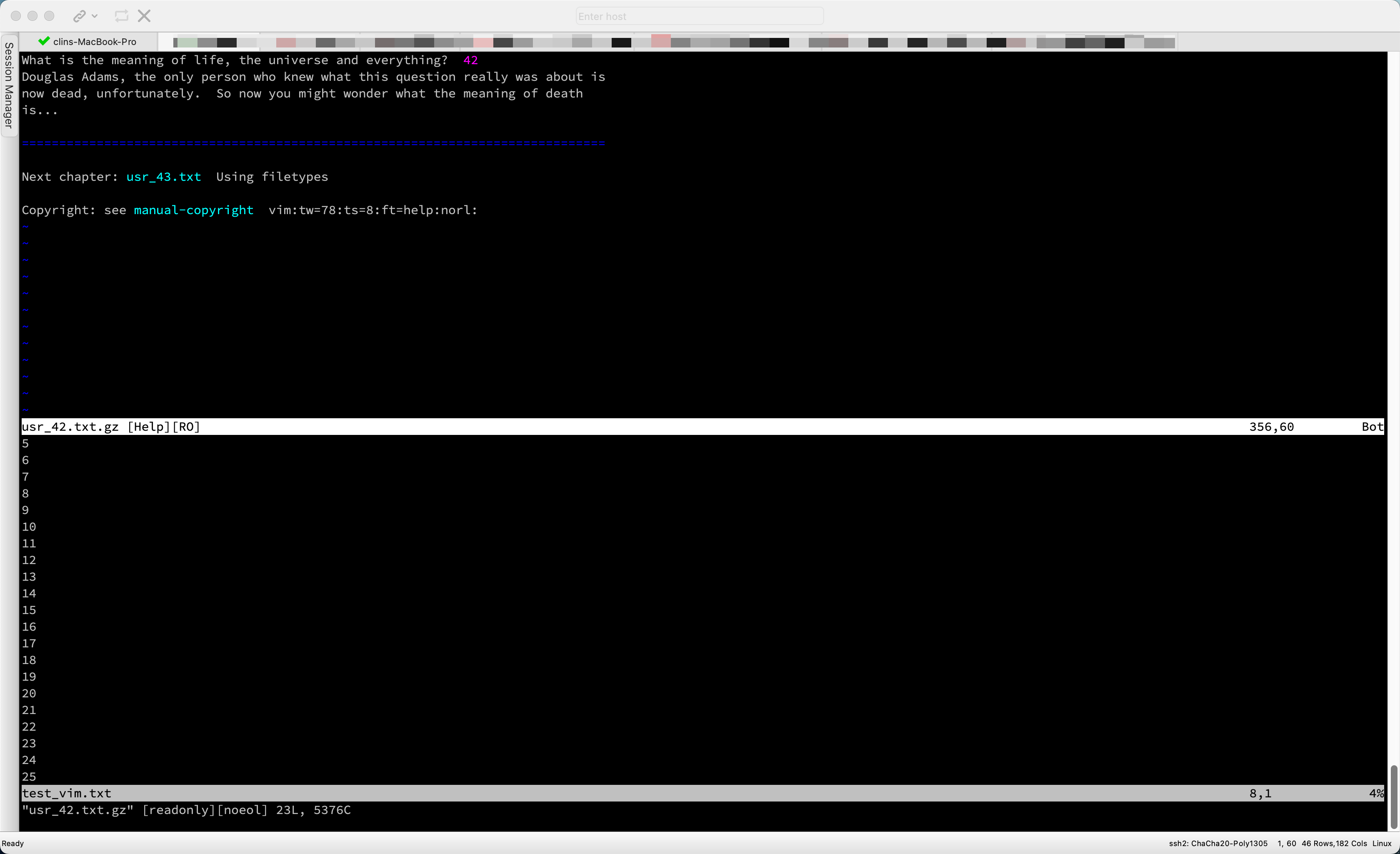Open the connect dropdown arrow beside link icon
The height and width of the screenshot is (854, 1400).
coord(95,16)
